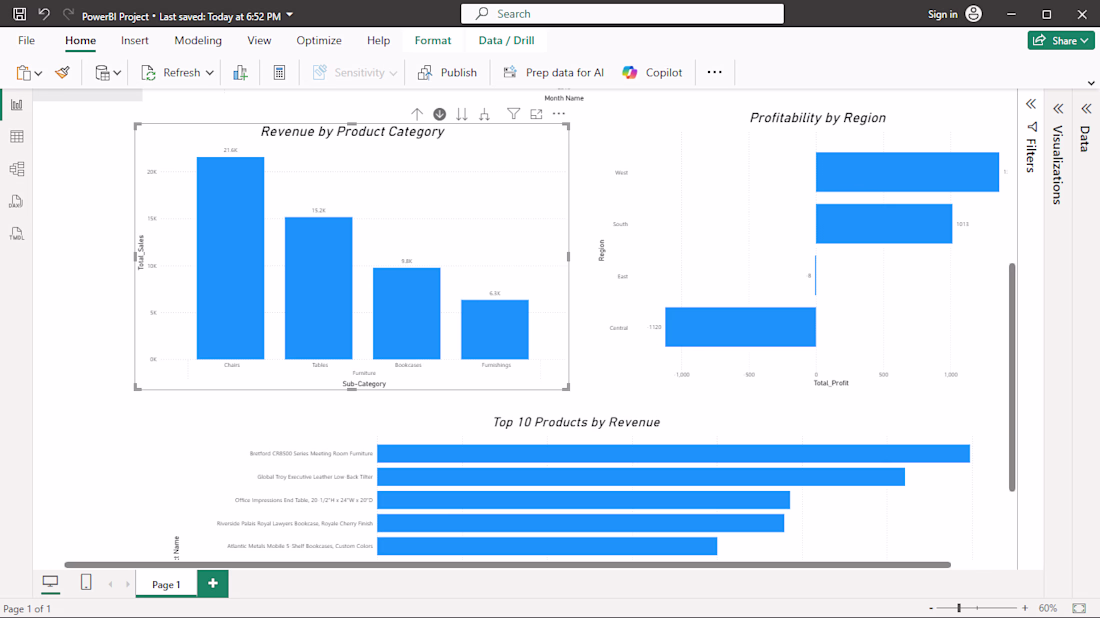
Task: Share the report with the Share button
Action: 1061,41
